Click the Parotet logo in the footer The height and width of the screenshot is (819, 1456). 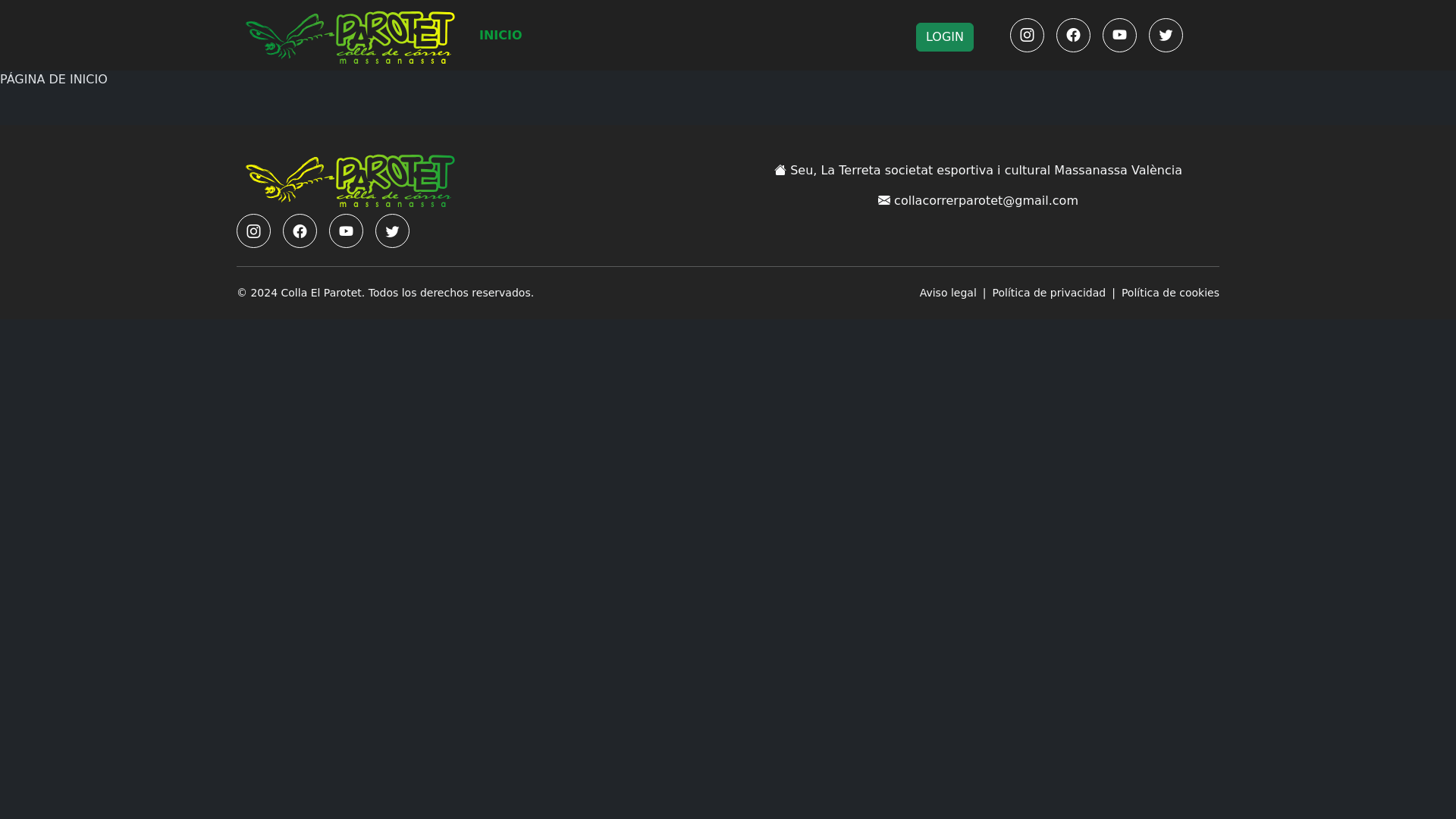[x=350, y=181]
